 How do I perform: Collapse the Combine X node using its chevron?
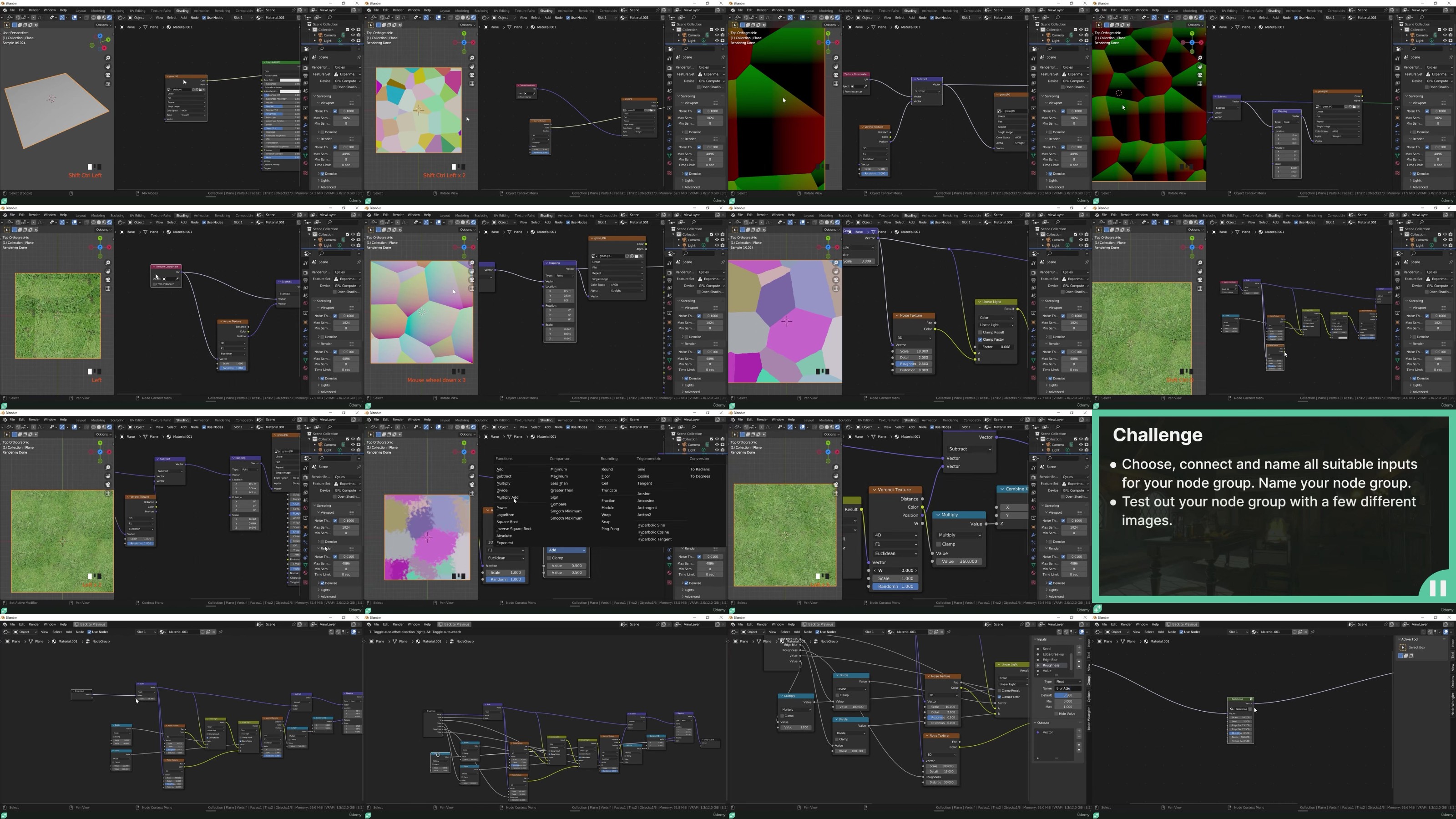pos(1002,489)
